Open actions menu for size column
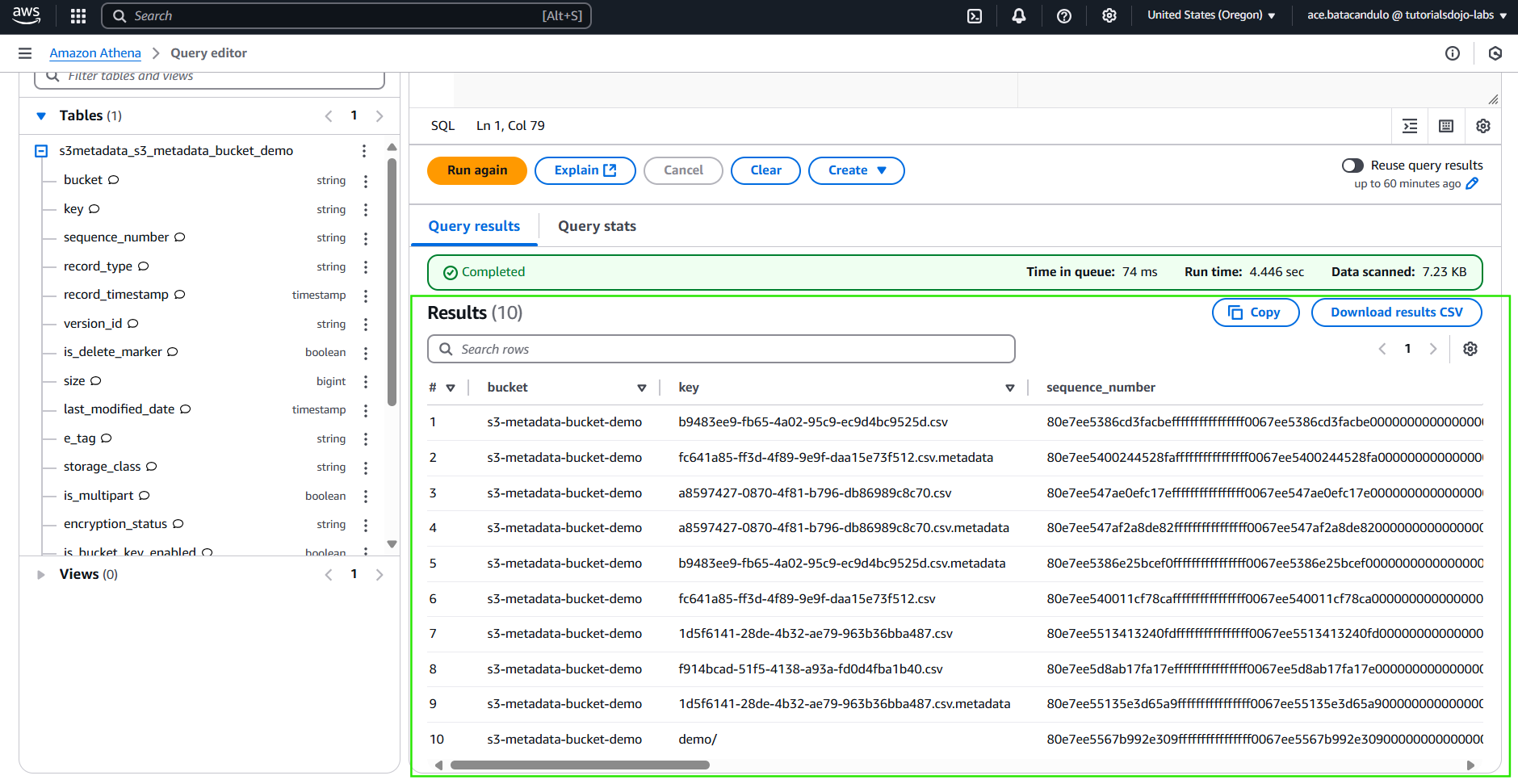 (x=366, y=381)
